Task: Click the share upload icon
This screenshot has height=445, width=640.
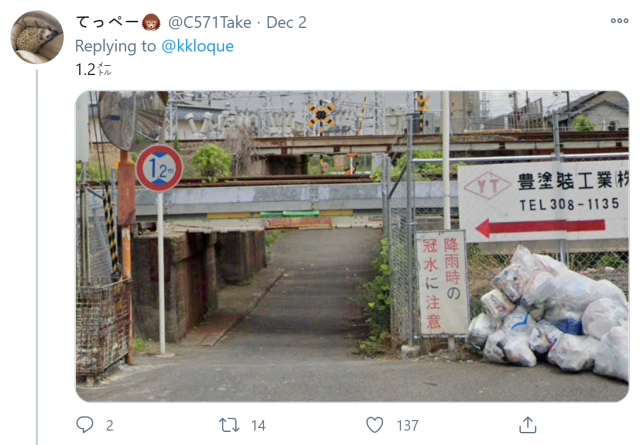Action: (x=527, y=425)
